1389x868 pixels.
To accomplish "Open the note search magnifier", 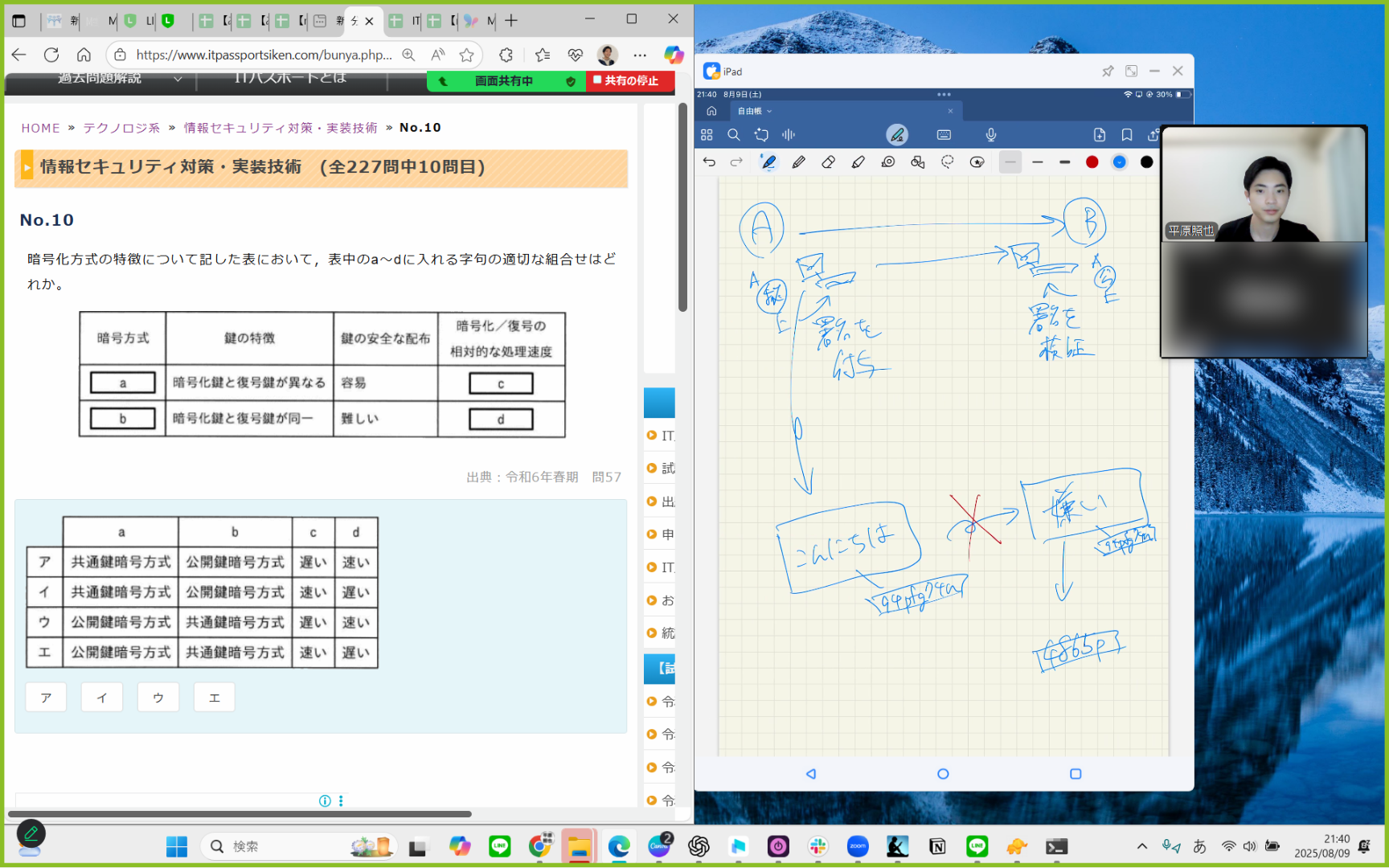I will point(734,135).
